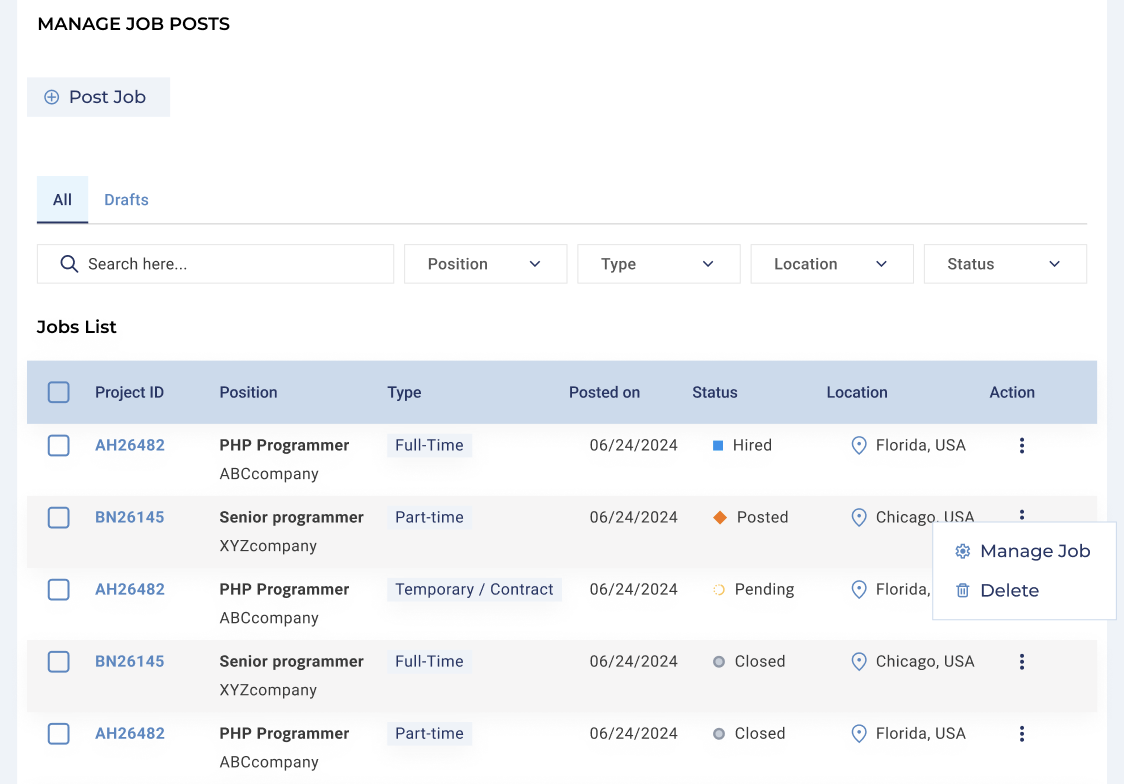
Task: Select checkbox for the Posted Senior programmer row
Action: pyautogui.click(x=59, y=518)
